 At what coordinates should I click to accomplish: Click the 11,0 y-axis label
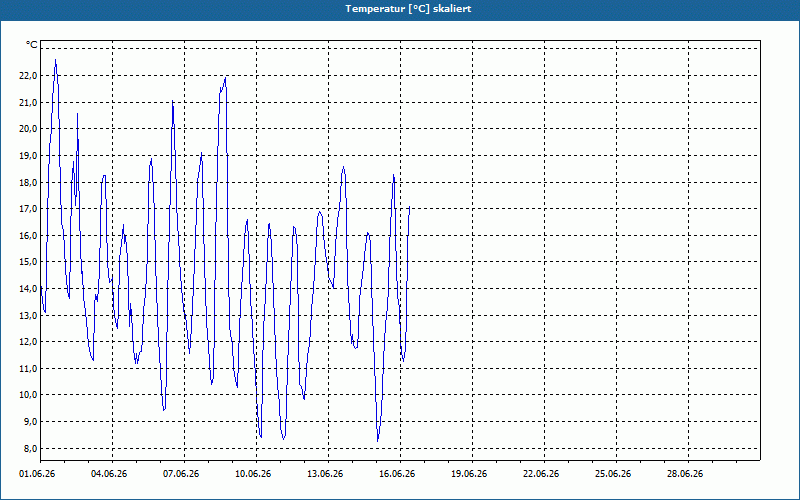(x=28, y=369)
